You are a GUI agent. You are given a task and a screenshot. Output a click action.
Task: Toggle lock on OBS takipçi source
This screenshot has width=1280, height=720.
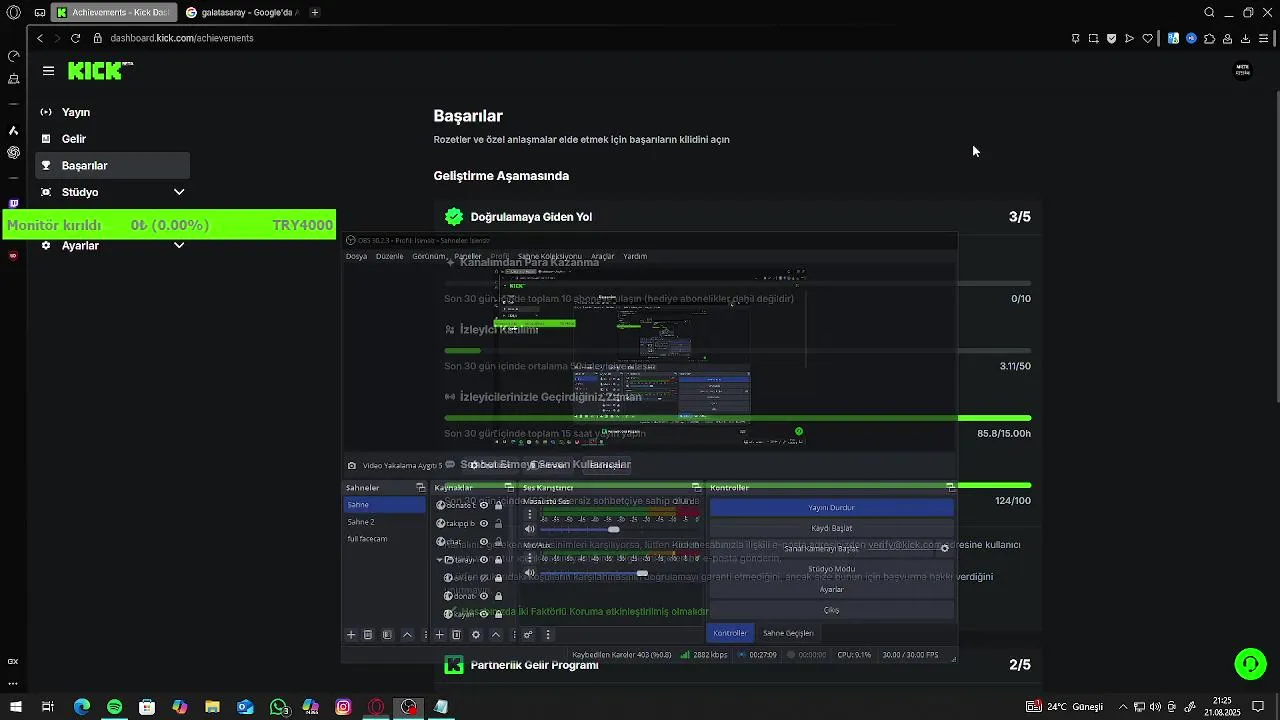(498, 523)
